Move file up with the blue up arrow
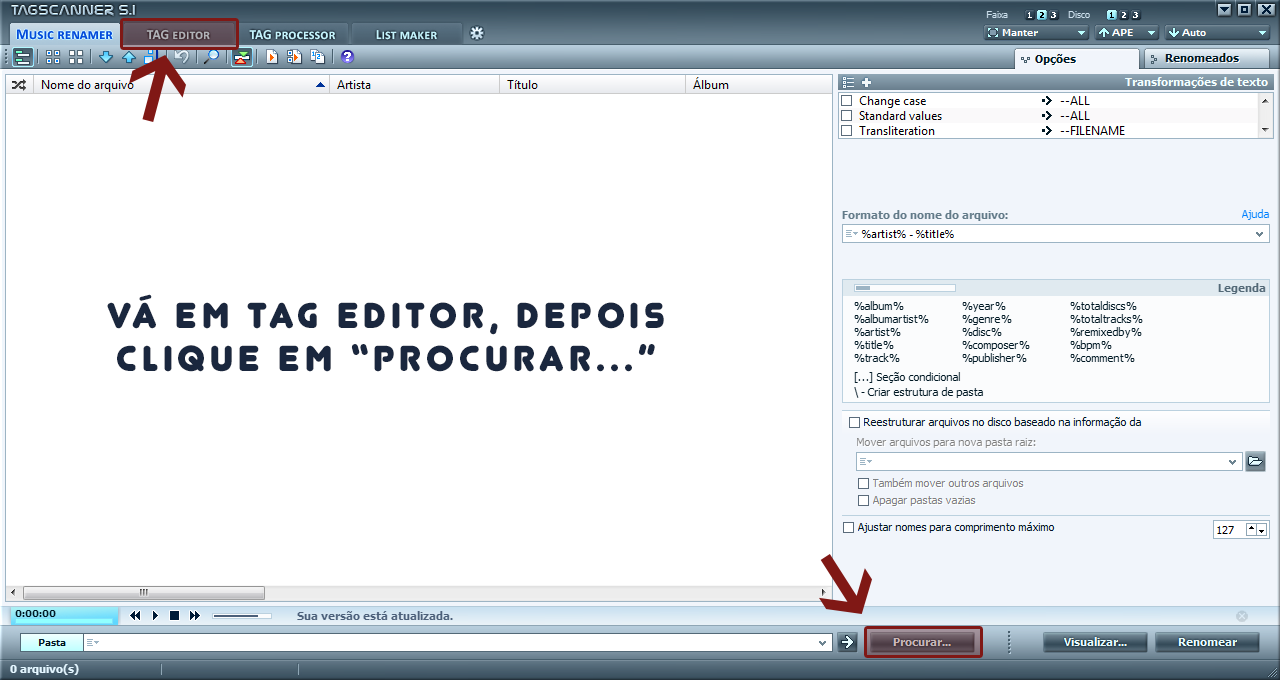1280x680 pixels. click(129, 57)
